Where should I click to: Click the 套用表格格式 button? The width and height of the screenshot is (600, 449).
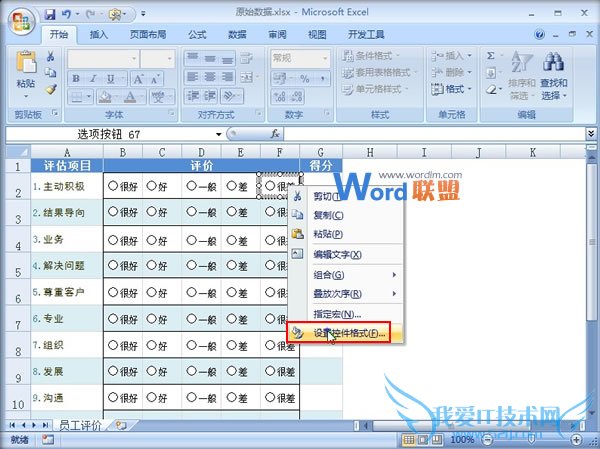tap(379, 73)
